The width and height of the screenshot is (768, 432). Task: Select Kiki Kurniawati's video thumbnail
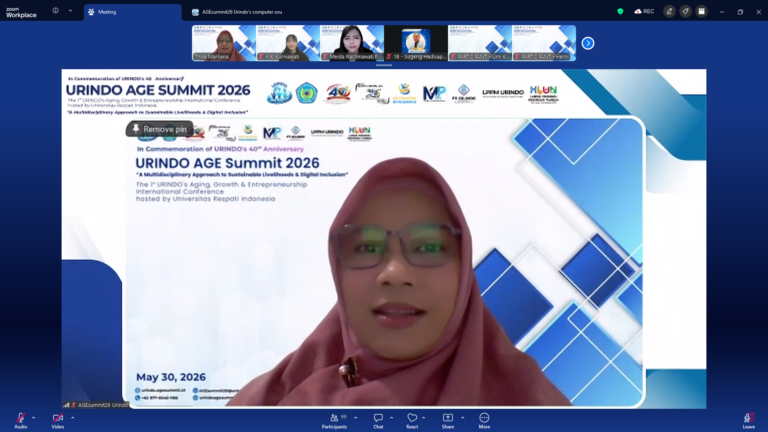tap(288, 43)
